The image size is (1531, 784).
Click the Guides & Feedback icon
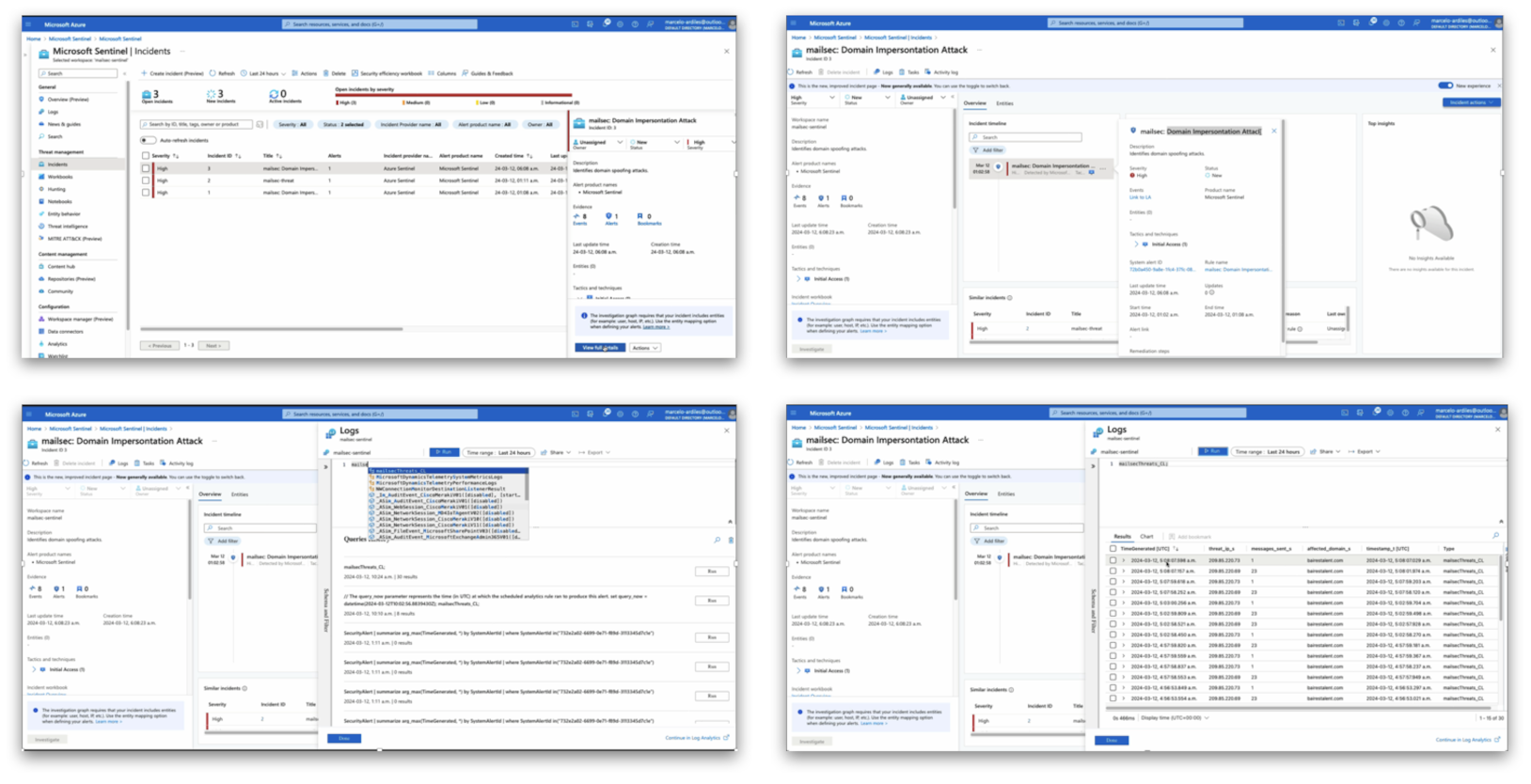pyautogui.click(x=466, y=73)
